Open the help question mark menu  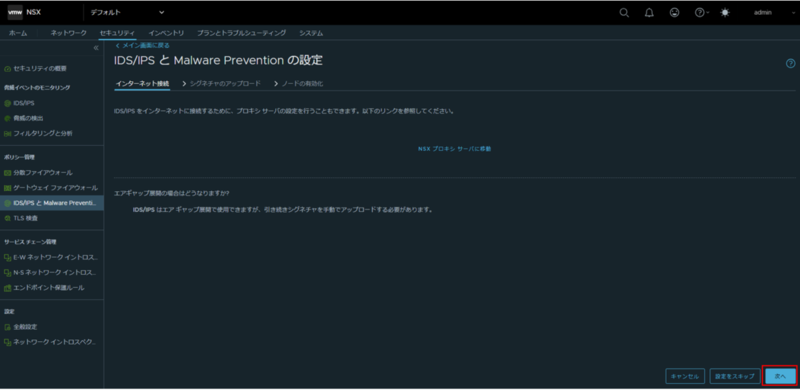point(702,13)
